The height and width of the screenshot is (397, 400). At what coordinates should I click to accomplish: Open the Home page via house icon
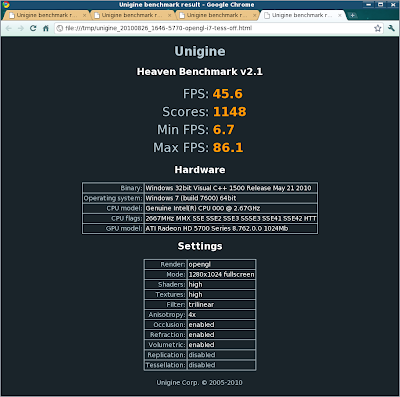tap(46, 28)
